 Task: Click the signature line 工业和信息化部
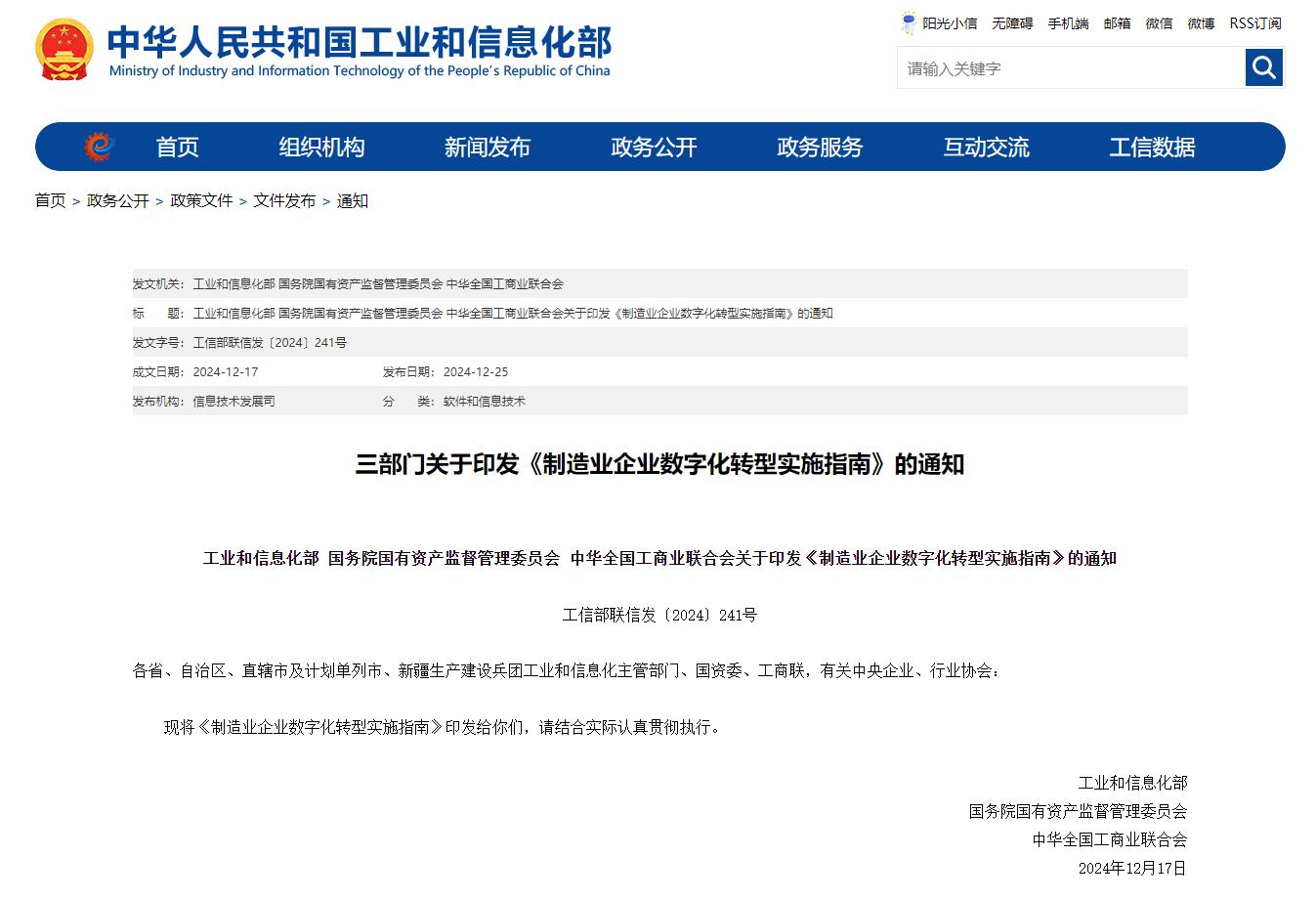(1132, 783)
